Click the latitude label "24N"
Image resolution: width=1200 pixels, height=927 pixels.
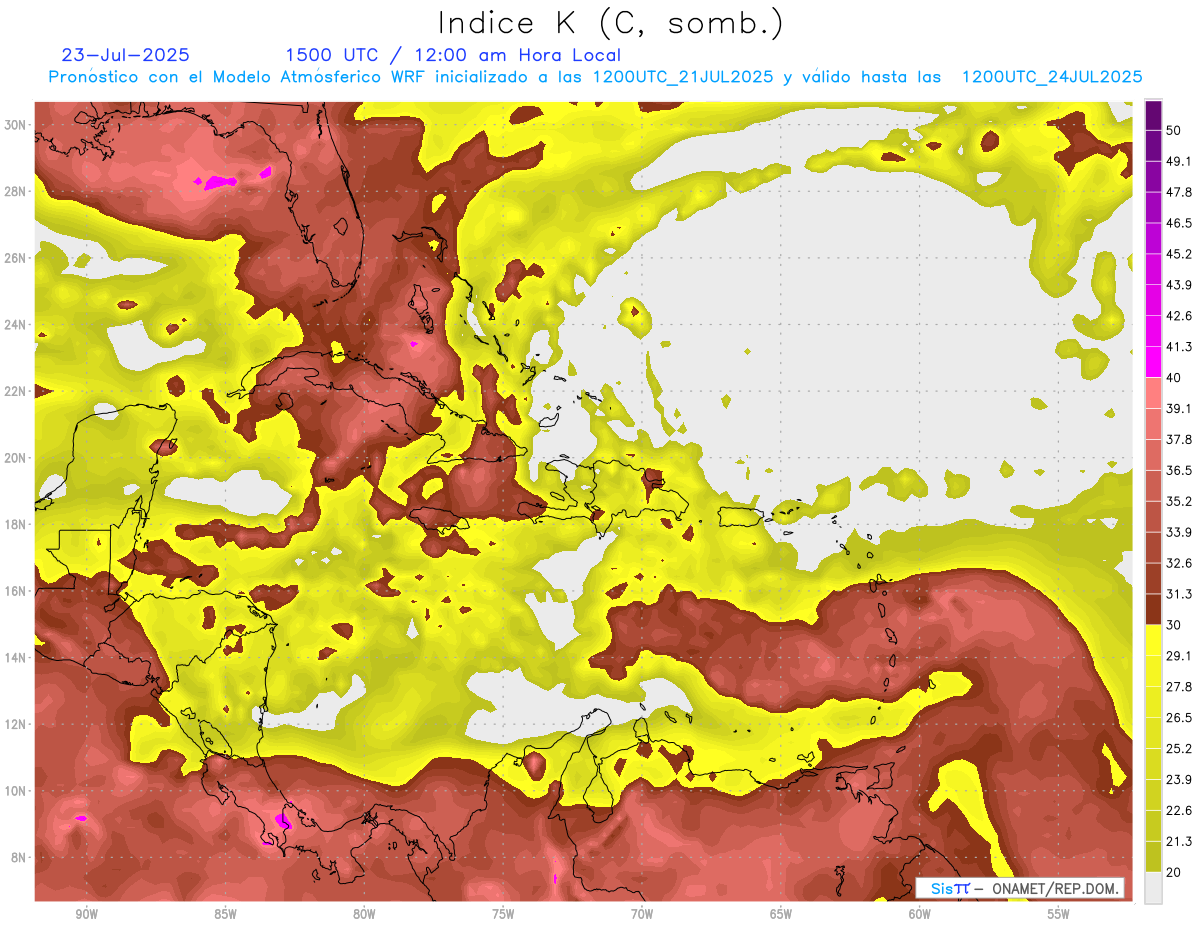tap(16, 325)
